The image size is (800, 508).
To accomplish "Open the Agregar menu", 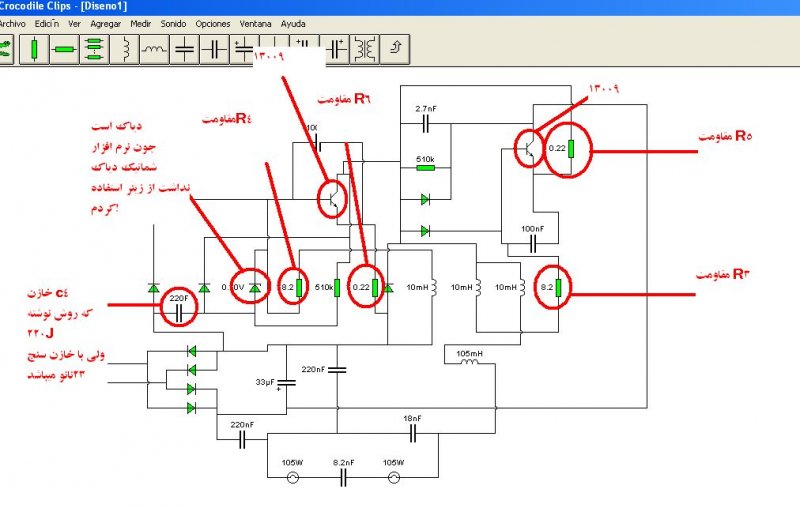I will point(106,23).
